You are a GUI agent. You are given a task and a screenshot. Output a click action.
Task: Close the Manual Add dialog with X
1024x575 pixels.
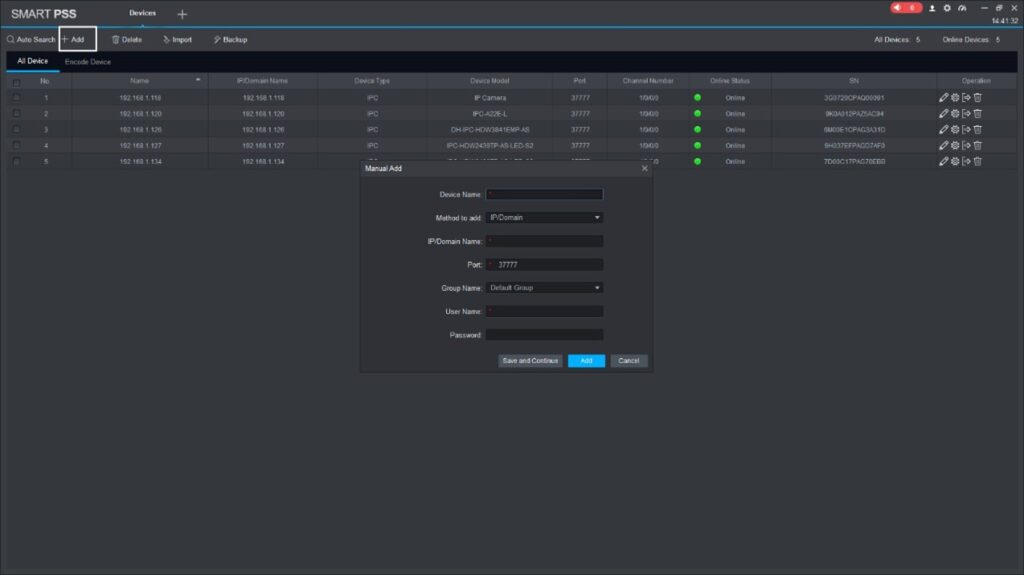click(645, 169)
